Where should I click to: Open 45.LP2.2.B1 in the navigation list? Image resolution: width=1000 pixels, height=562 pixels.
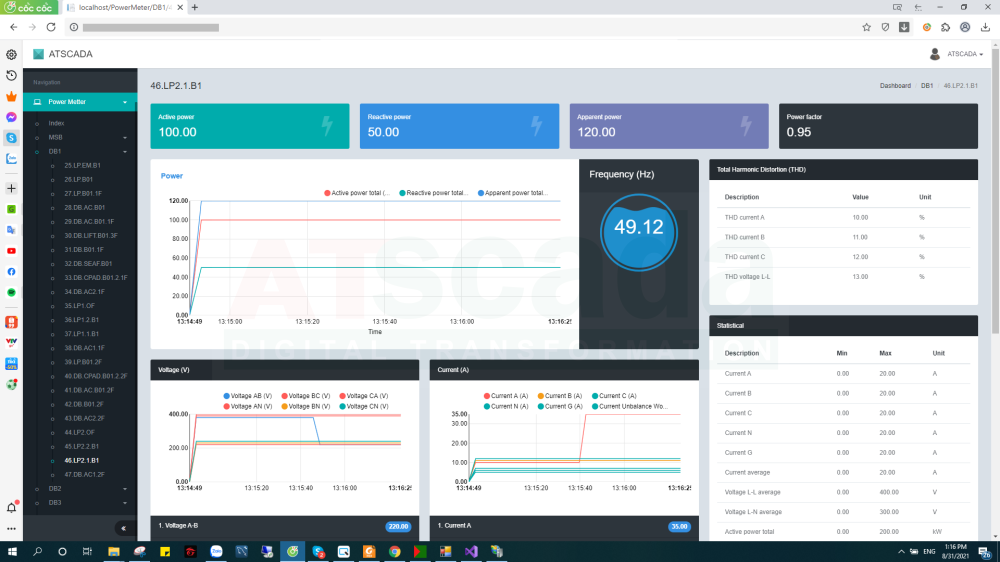(x=81, y=446)
